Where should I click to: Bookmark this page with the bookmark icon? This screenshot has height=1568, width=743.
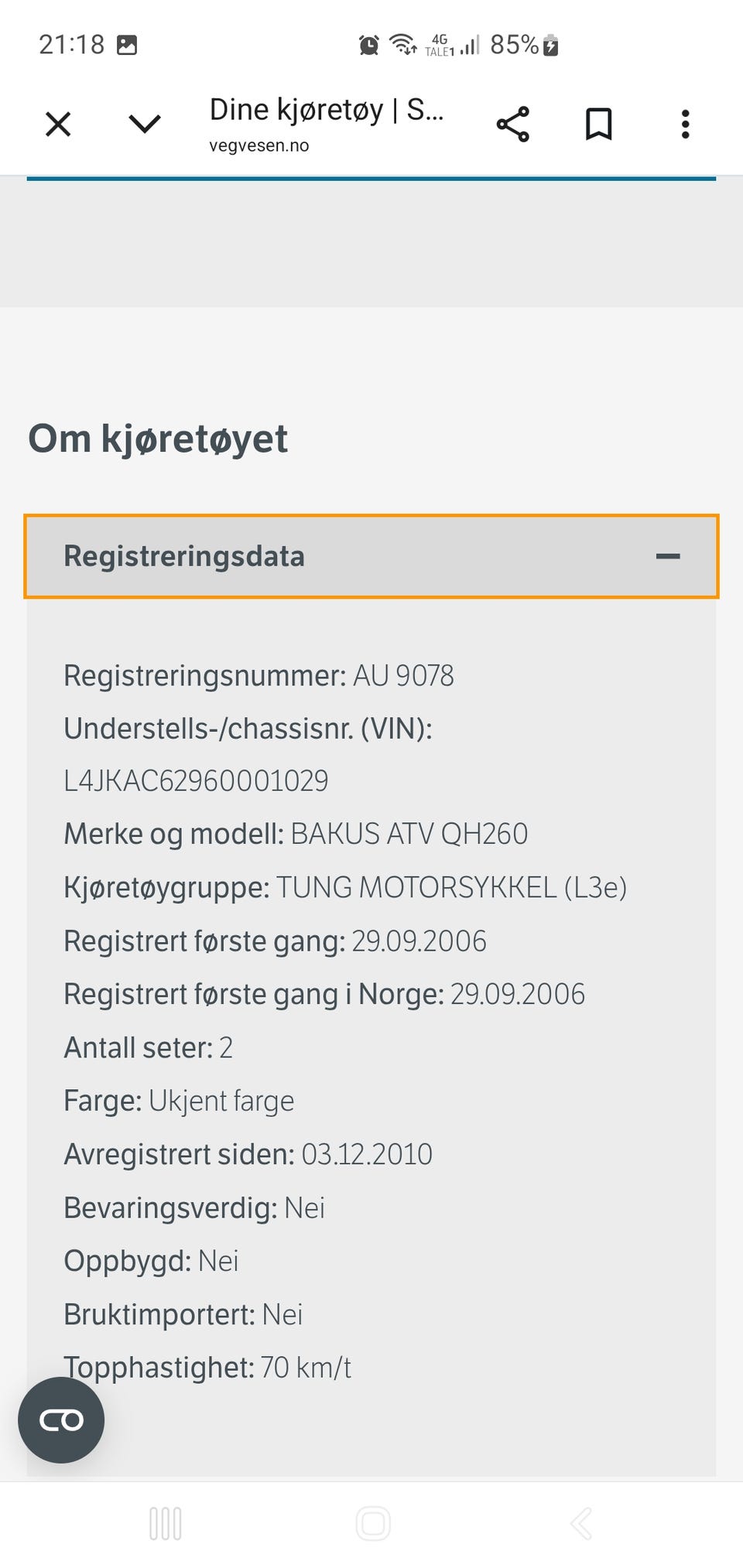tap(599, 124)
